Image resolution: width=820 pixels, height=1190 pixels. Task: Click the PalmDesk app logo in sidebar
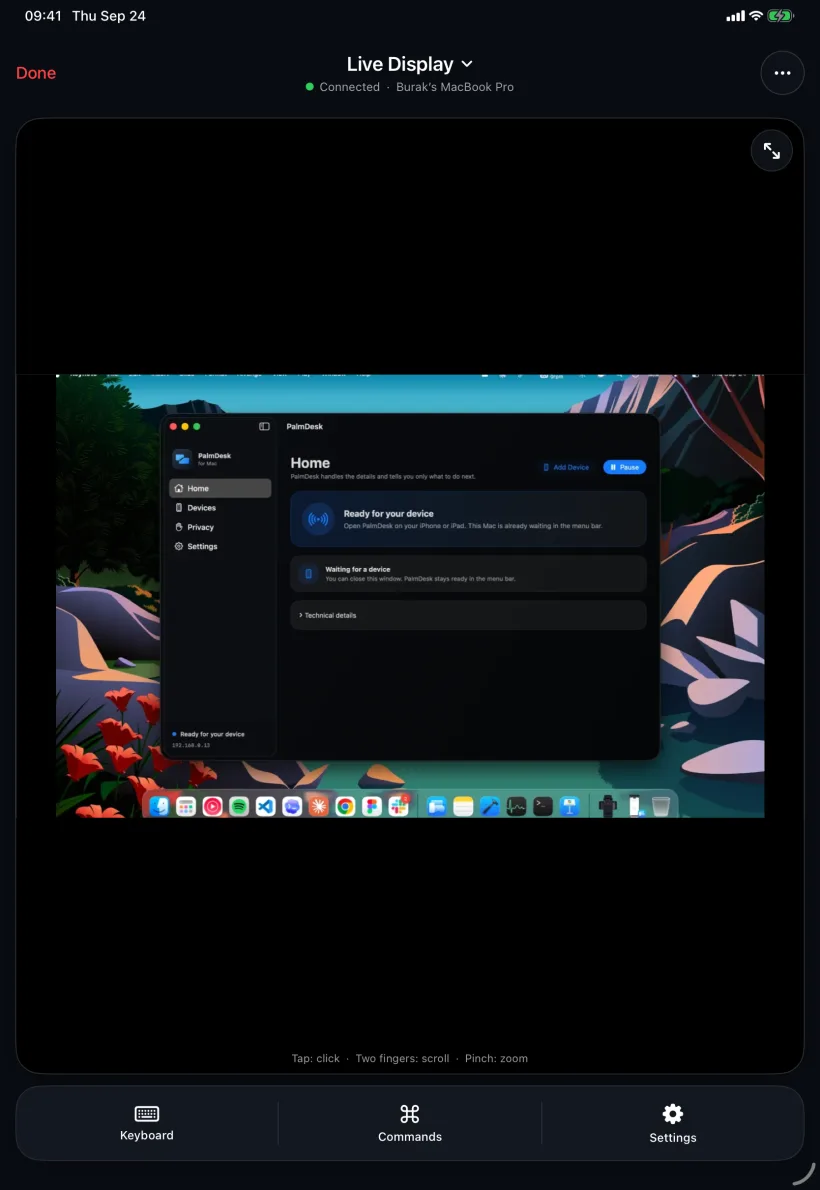pos(182,458)
